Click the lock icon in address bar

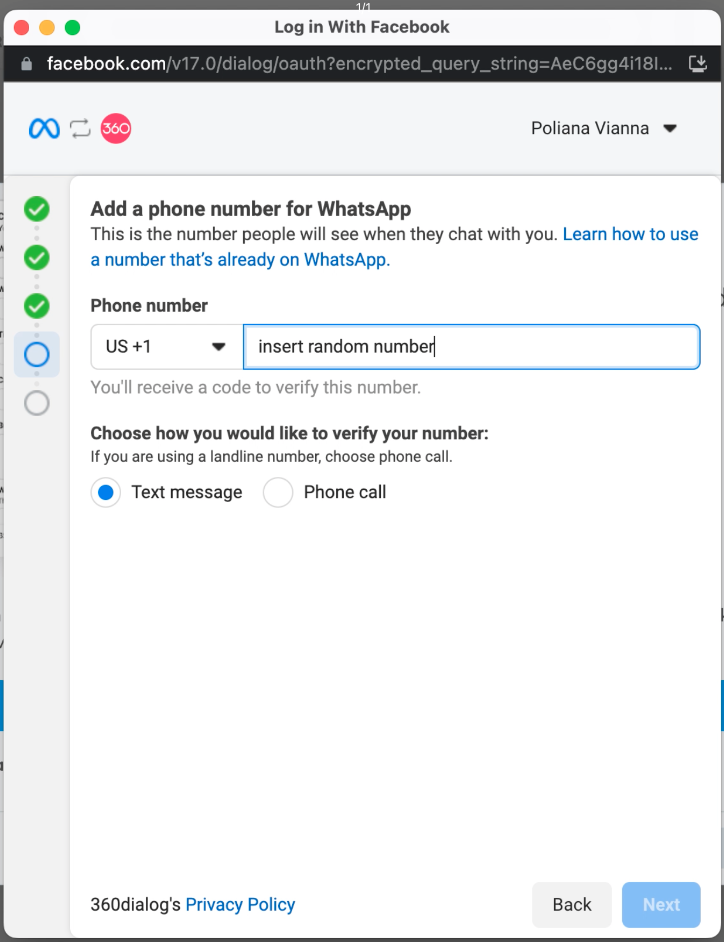[26, 64]
